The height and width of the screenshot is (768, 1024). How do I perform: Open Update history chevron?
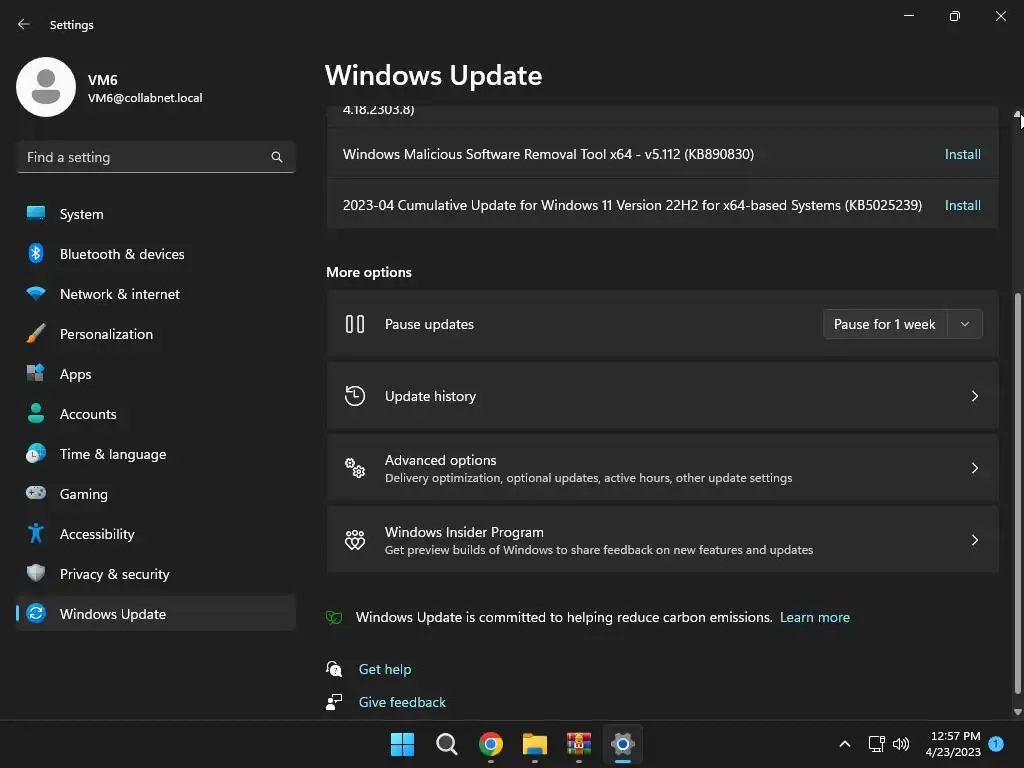point(974,396)
